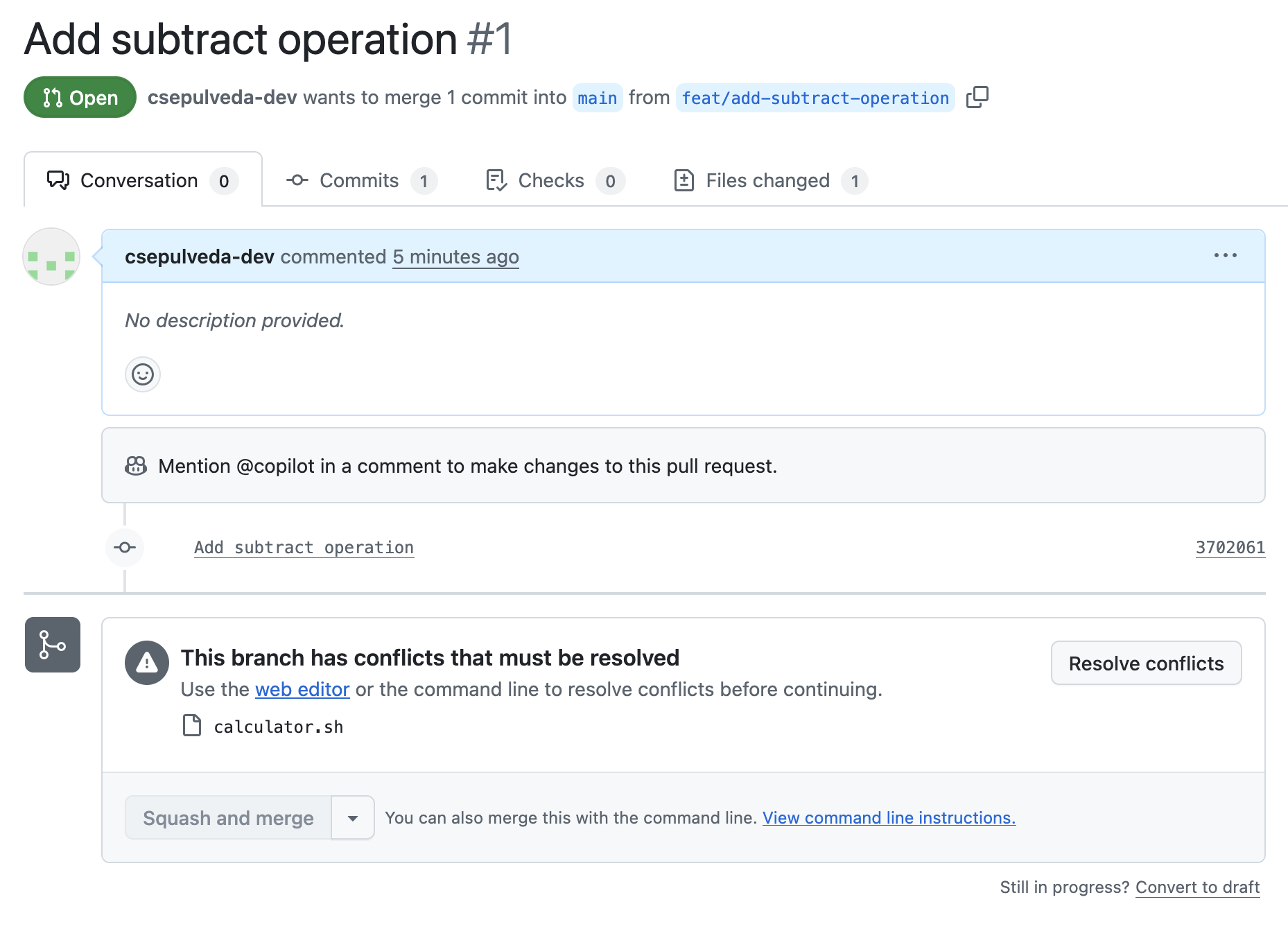Image resolution: width=1288 pixels, height=929 pixels.
Task: Click the commit node icon in timeline
Action: tap(125, 548)
